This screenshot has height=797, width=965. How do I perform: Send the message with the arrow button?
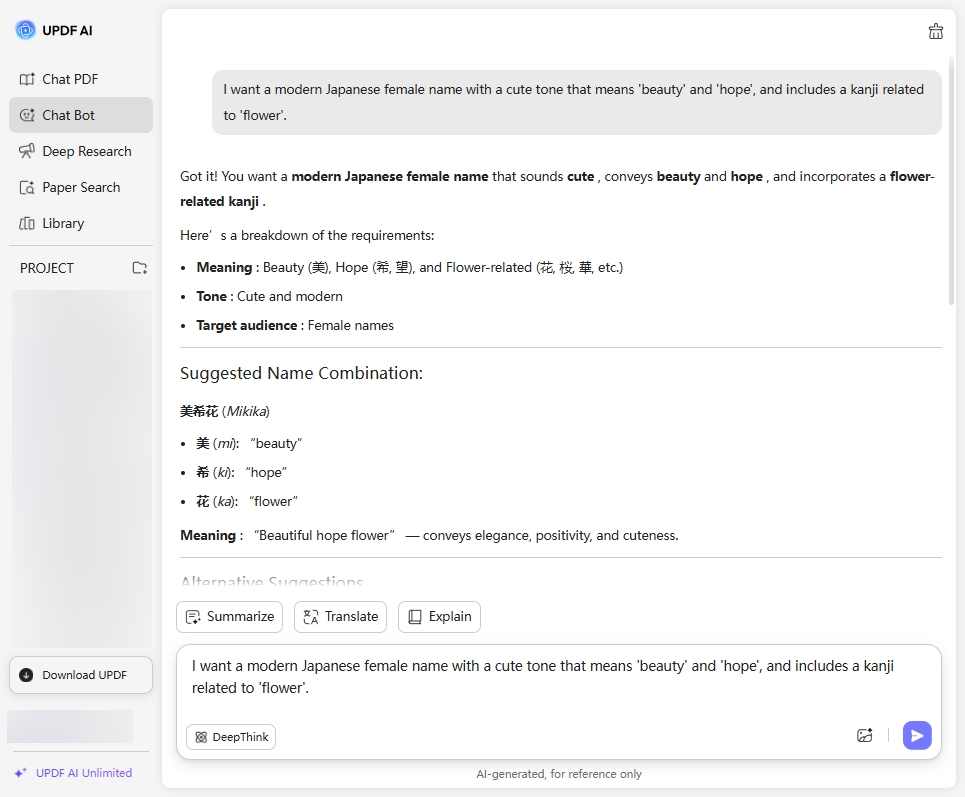click(x=917, y=735)
